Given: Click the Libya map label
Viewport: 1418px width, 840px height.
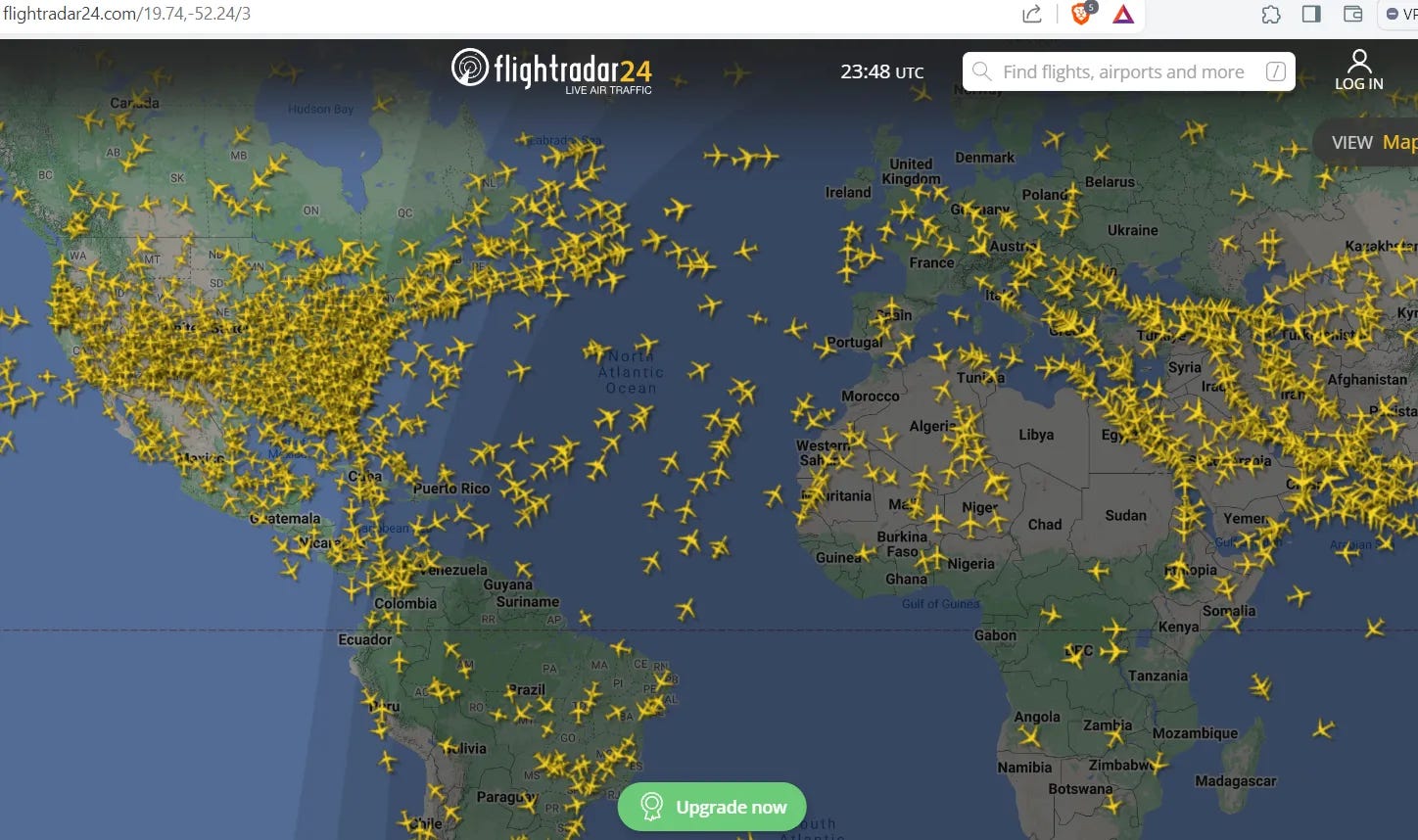Looking at the screenshot, I should [1036, 435].
